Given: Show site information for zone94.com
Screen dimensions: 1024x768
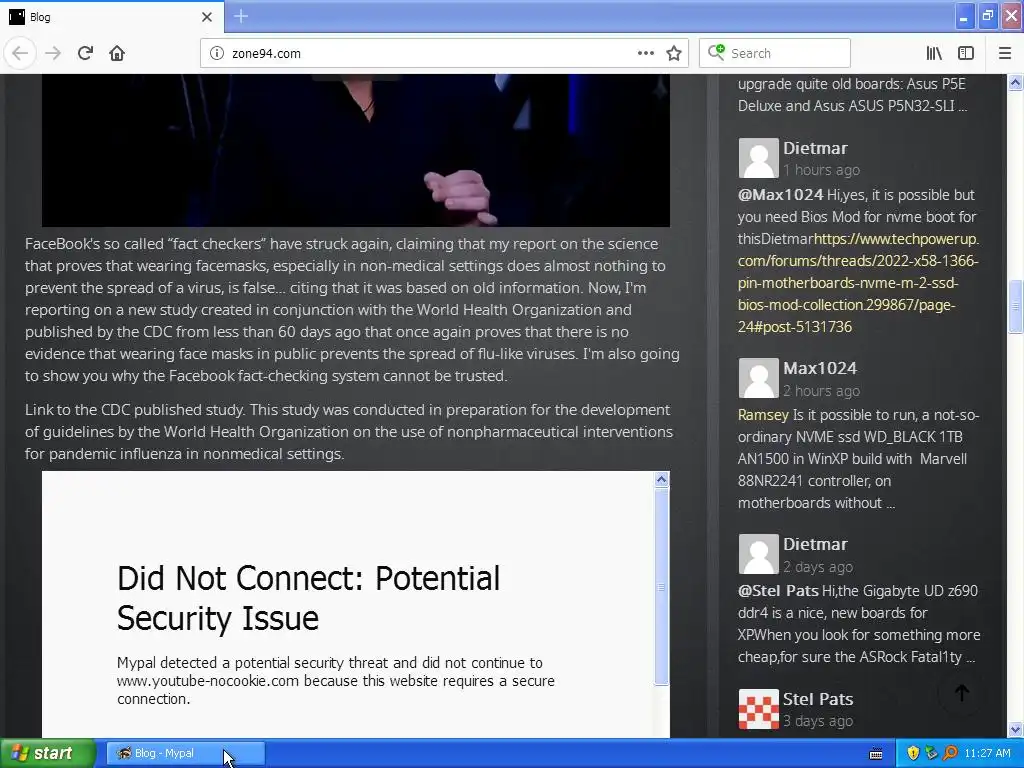Looking at the screenshot, I should (x=217, y=53).
